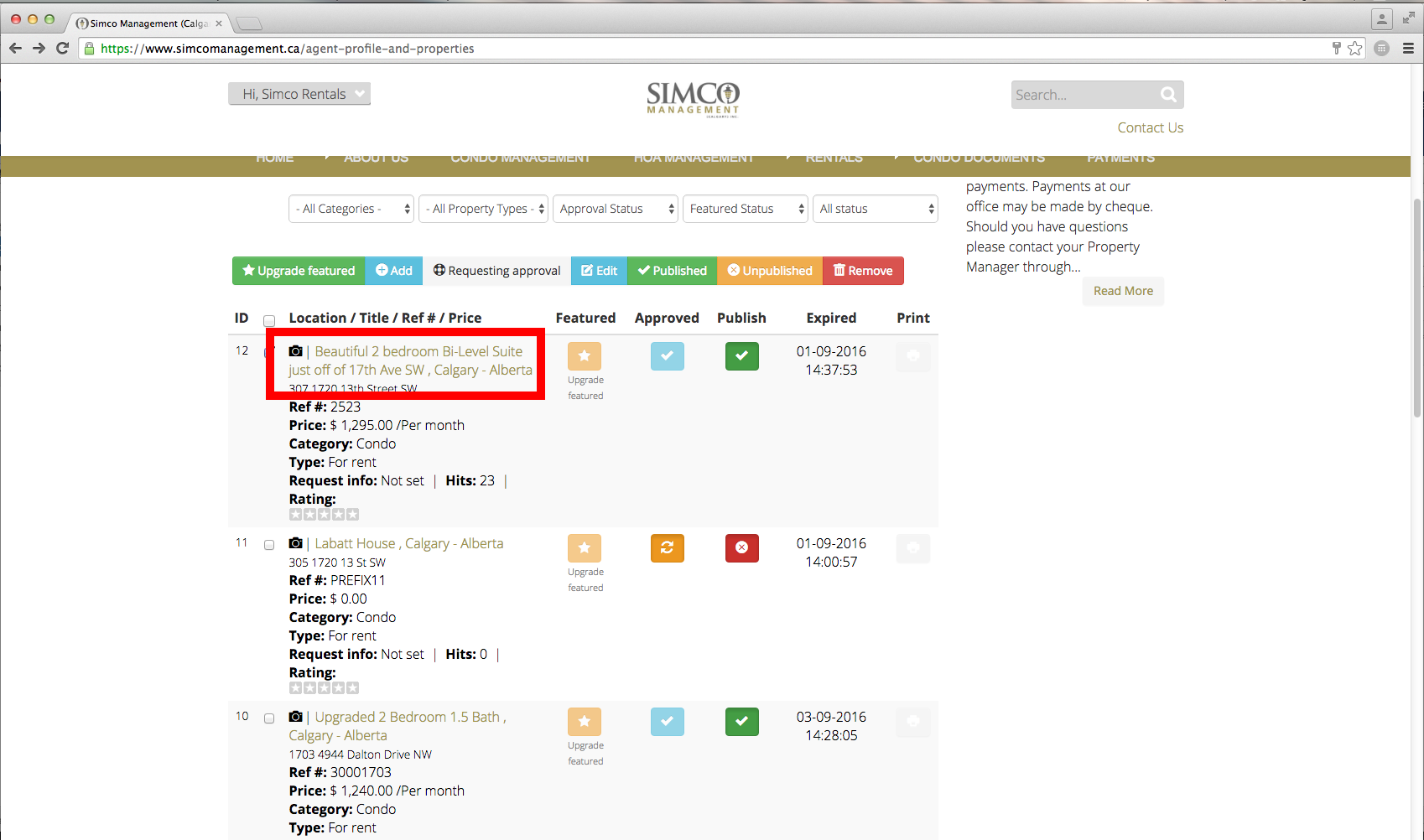Toggle approved checkmark for listing 12
1424x840 pixels.
(668, 356)
